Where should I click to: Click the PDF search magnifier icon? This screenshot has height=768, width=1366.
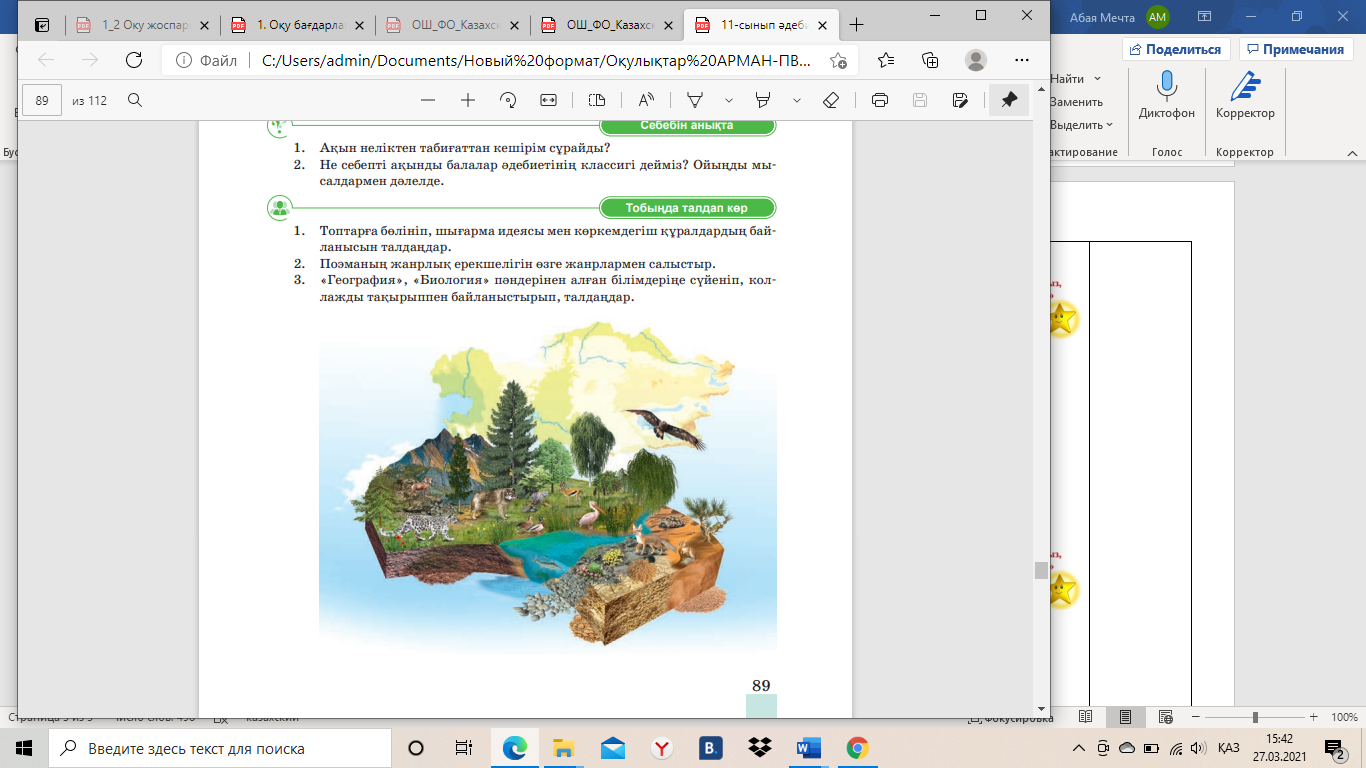(x=135, y=100)
